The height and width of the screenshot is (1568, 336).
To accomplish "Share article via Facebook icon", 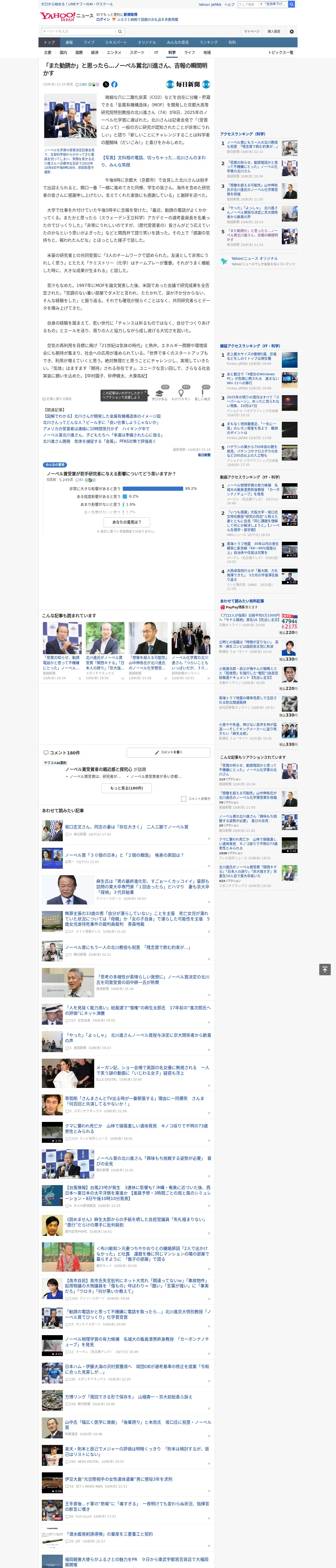I will (x=114, y=85).
